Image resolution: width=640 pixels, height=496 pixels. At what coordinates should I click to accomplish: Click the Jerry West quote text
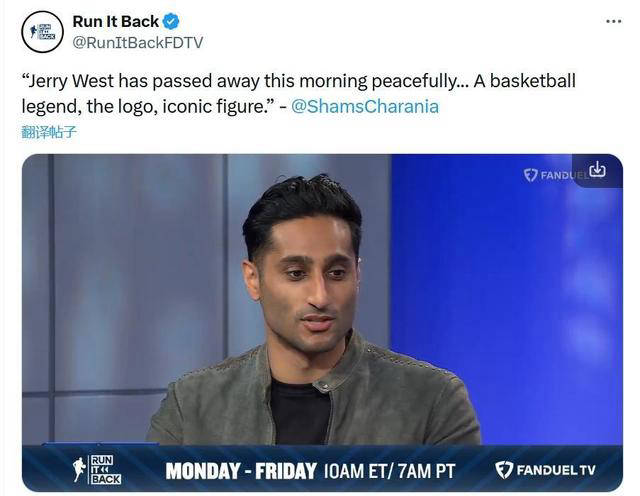[x=299, y=93]
